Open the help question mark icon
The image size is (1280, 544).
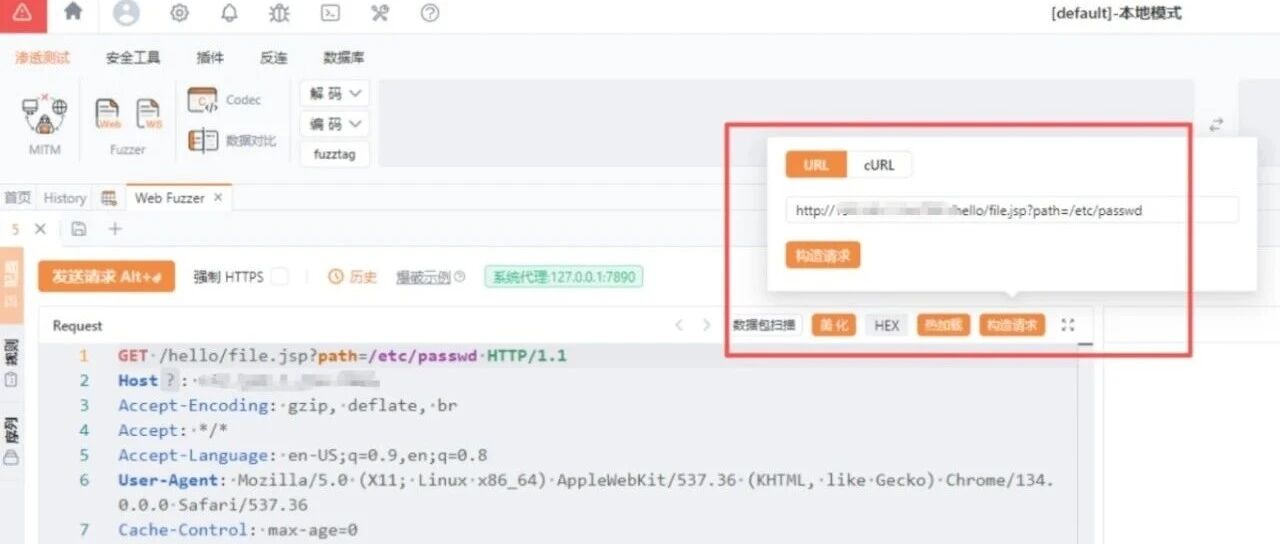point(430,13)
